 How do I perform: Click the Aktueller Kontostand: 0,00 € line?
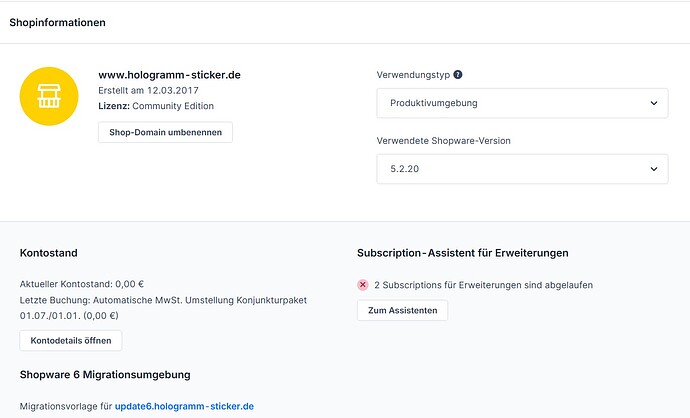(82, 284)
